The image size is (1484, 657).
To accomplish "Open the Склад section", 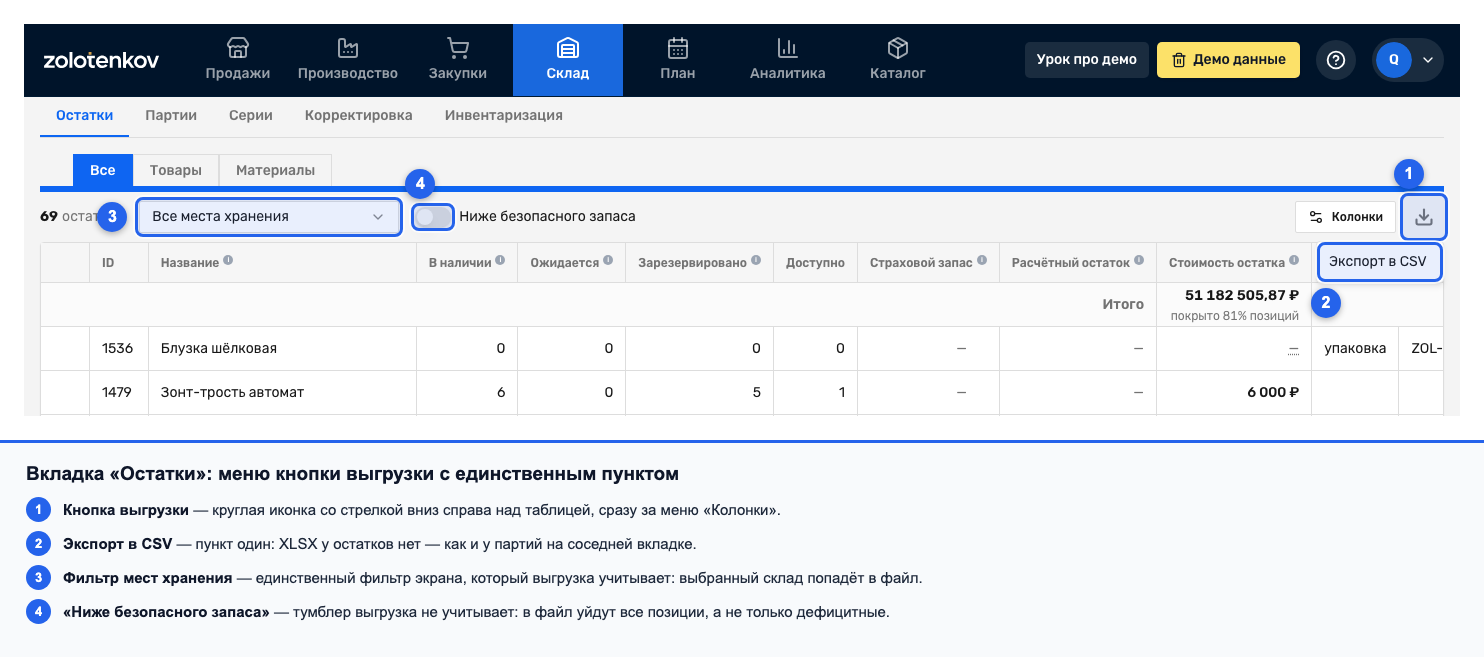I will [x=568, y=60].
